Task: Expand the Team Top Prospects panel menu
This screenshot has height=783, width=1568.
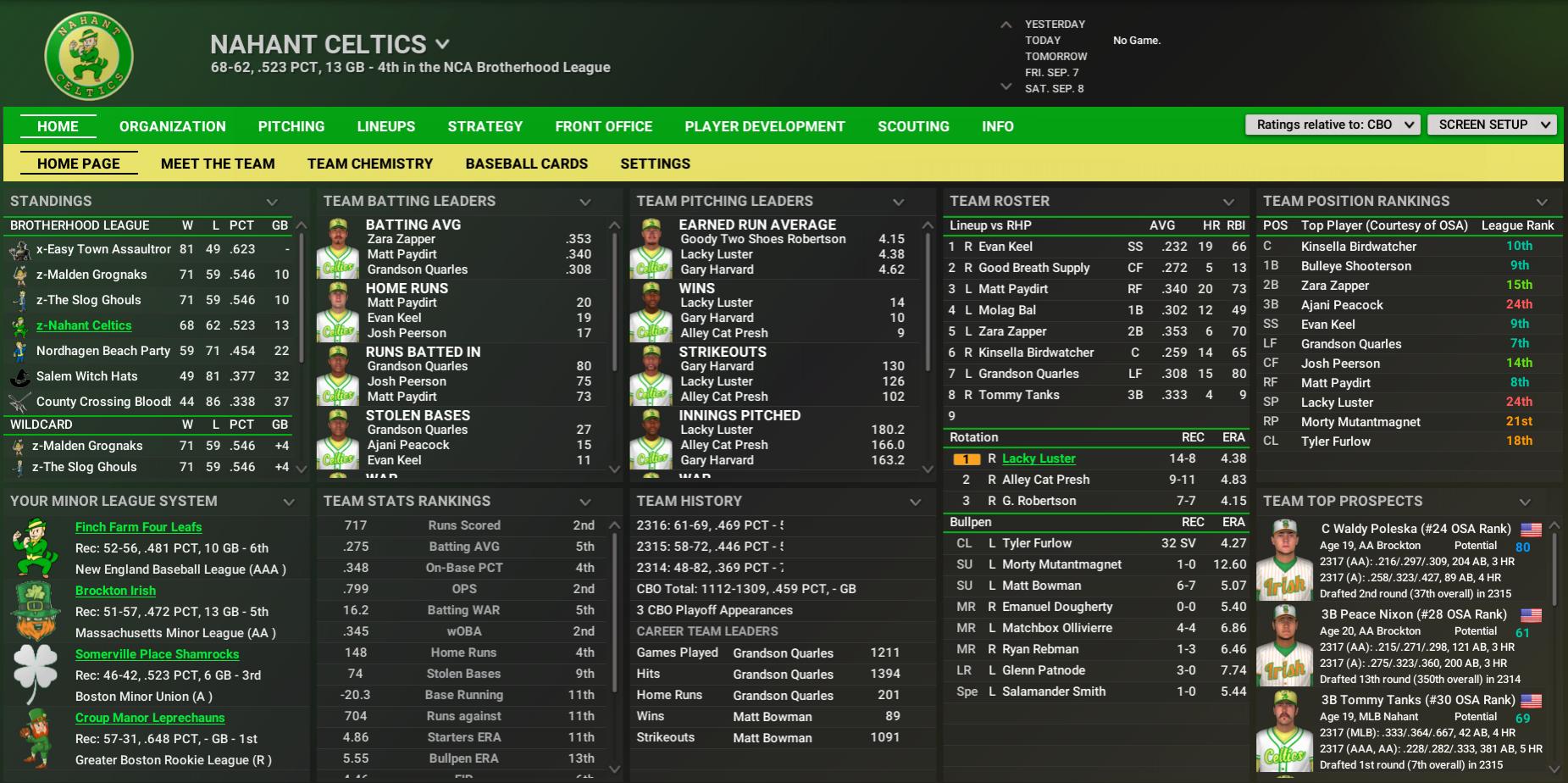Action: (1526, 502)
